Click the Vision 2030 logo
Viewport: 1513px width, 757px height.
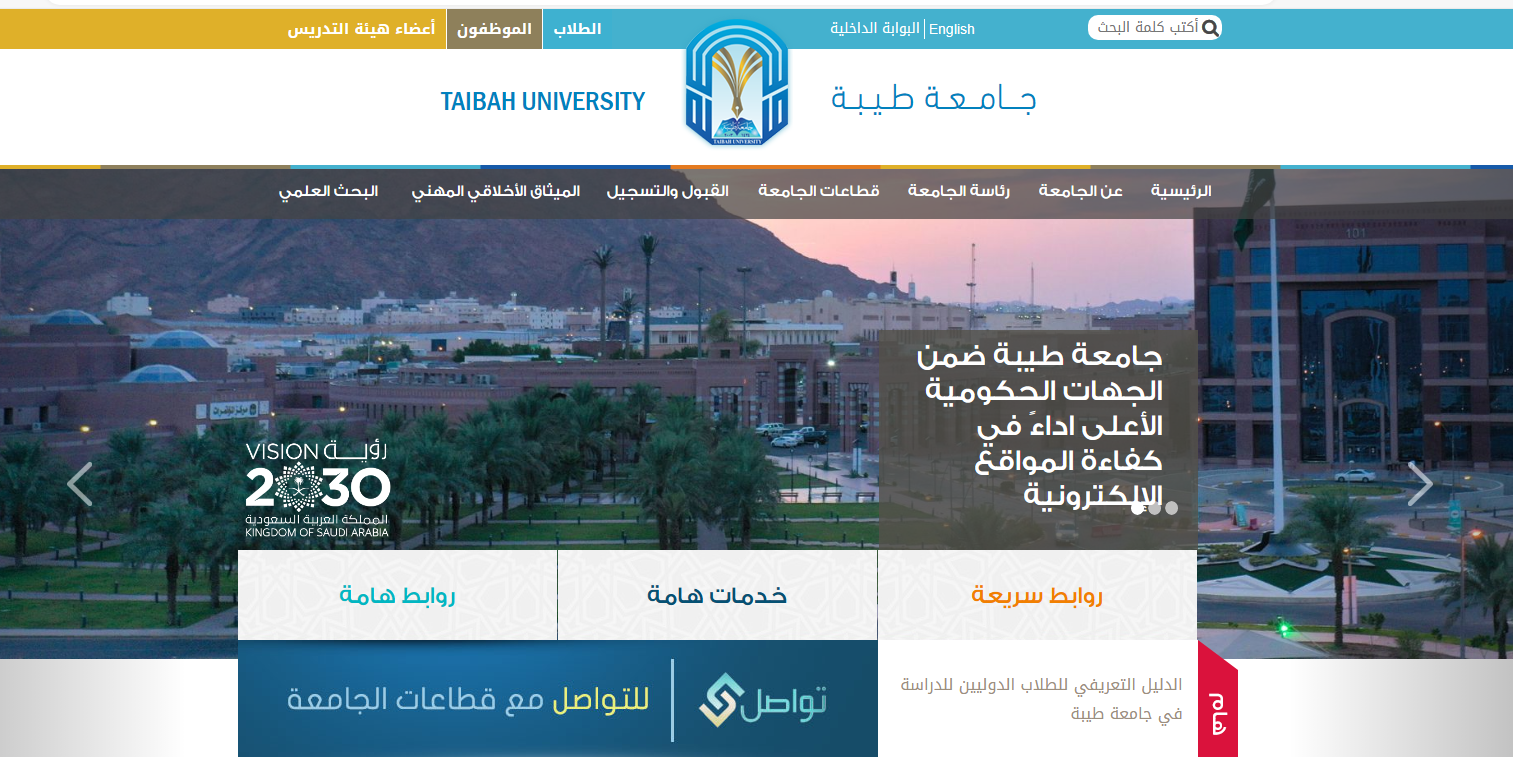coord(317,490)
